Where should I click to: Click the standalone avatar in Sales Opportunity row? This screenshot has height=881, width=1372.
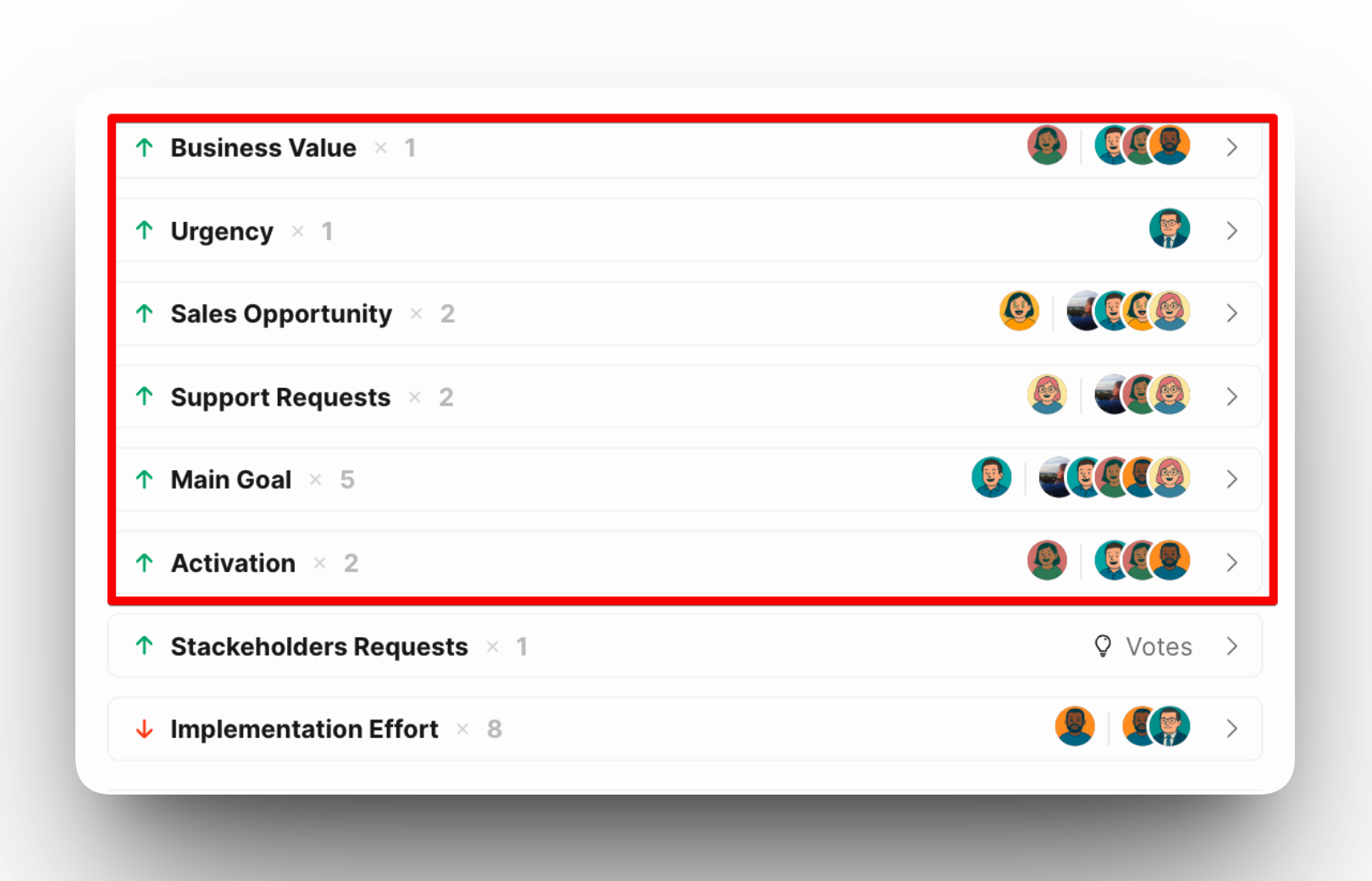[x=1020, y=312]
